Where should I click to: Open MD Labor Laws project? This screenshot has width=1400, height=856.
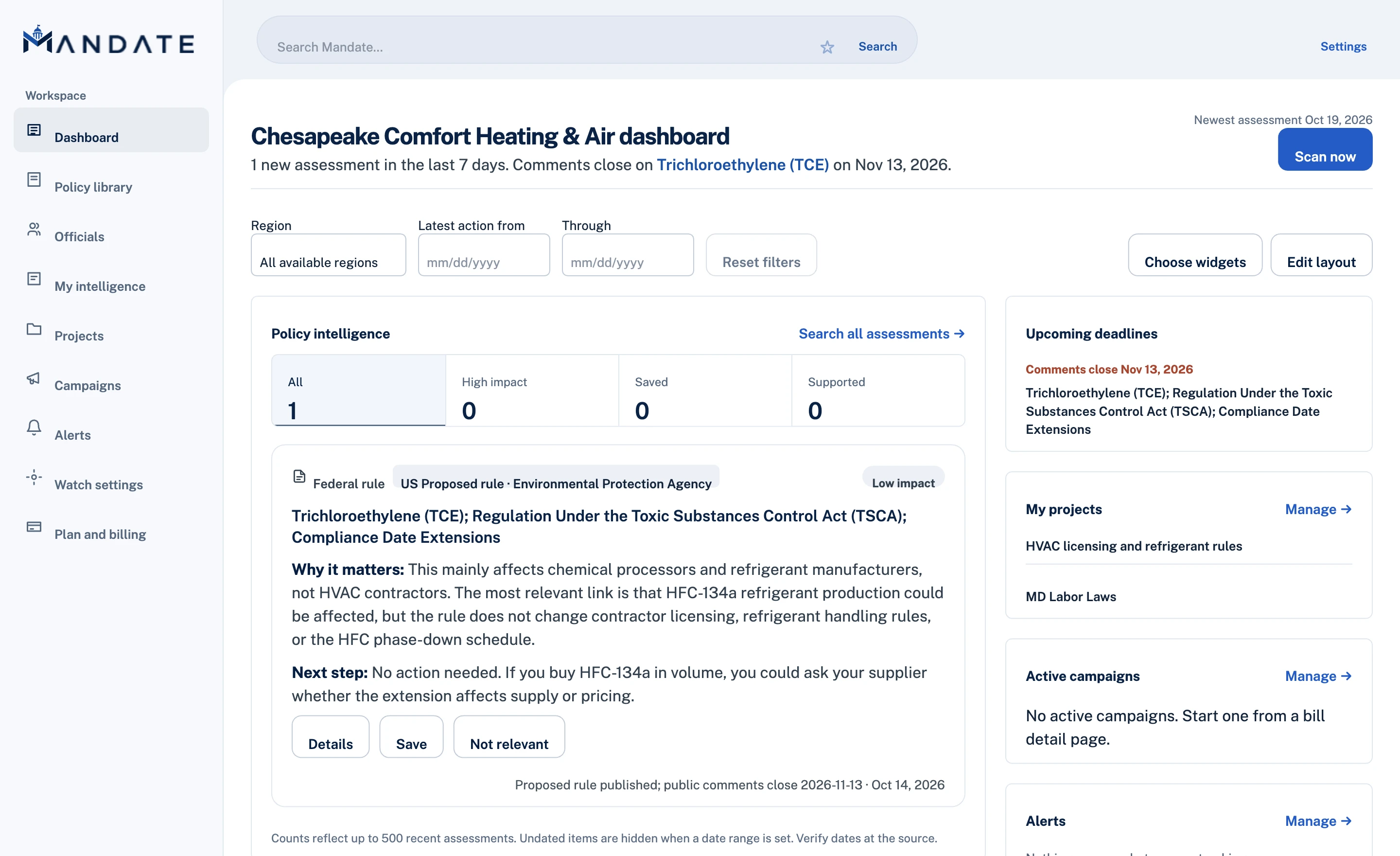pyautogui.click(x=1070, y=597)
